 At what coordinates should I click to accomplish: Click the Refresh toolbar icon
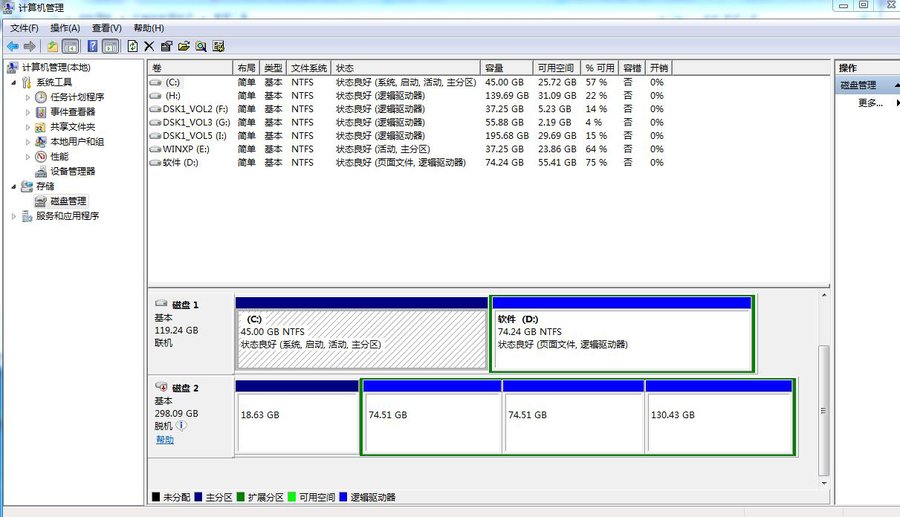point(133,46)
